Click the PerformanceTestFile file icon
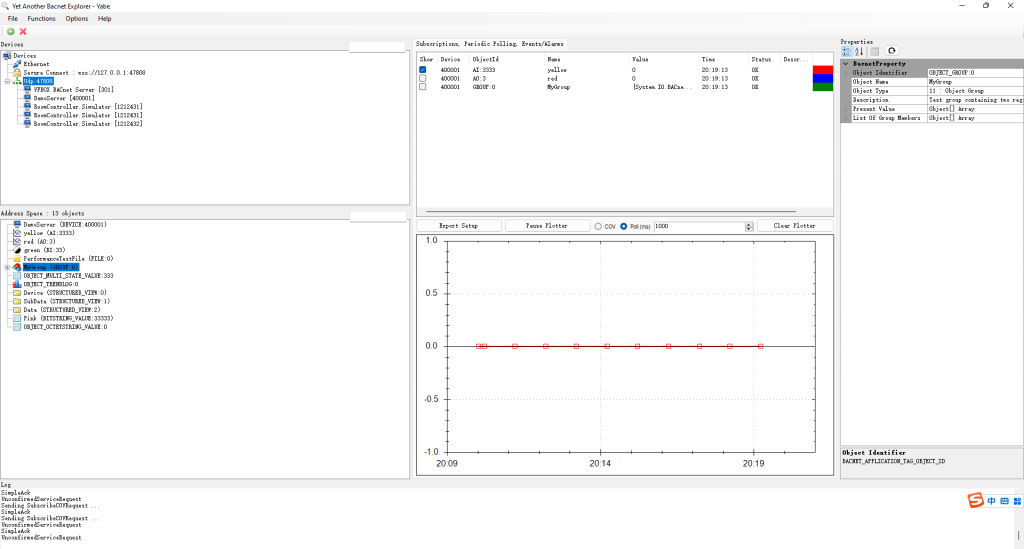The width and height of the screenshot is (1024, 549). 16,258
